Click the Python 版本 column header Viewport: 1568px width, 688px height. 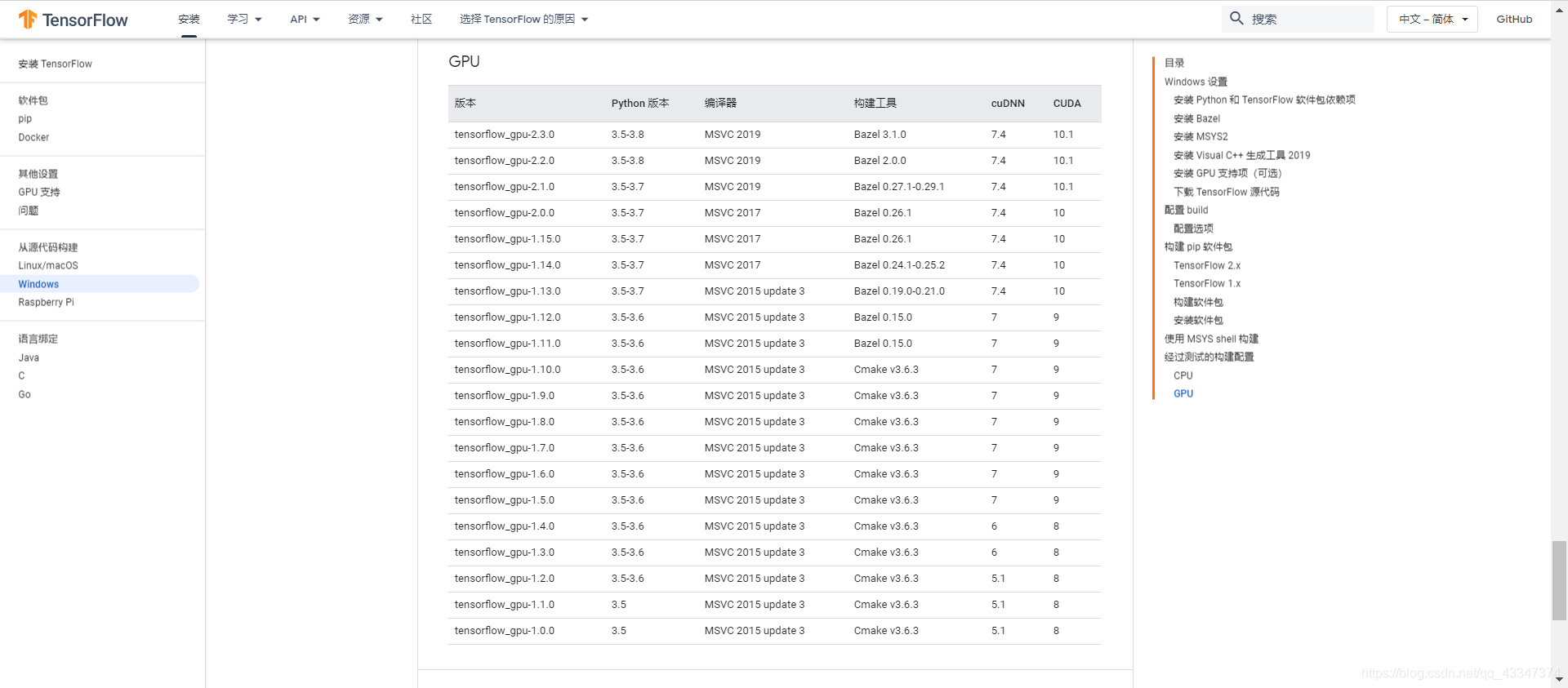click(x=640, y=104)
